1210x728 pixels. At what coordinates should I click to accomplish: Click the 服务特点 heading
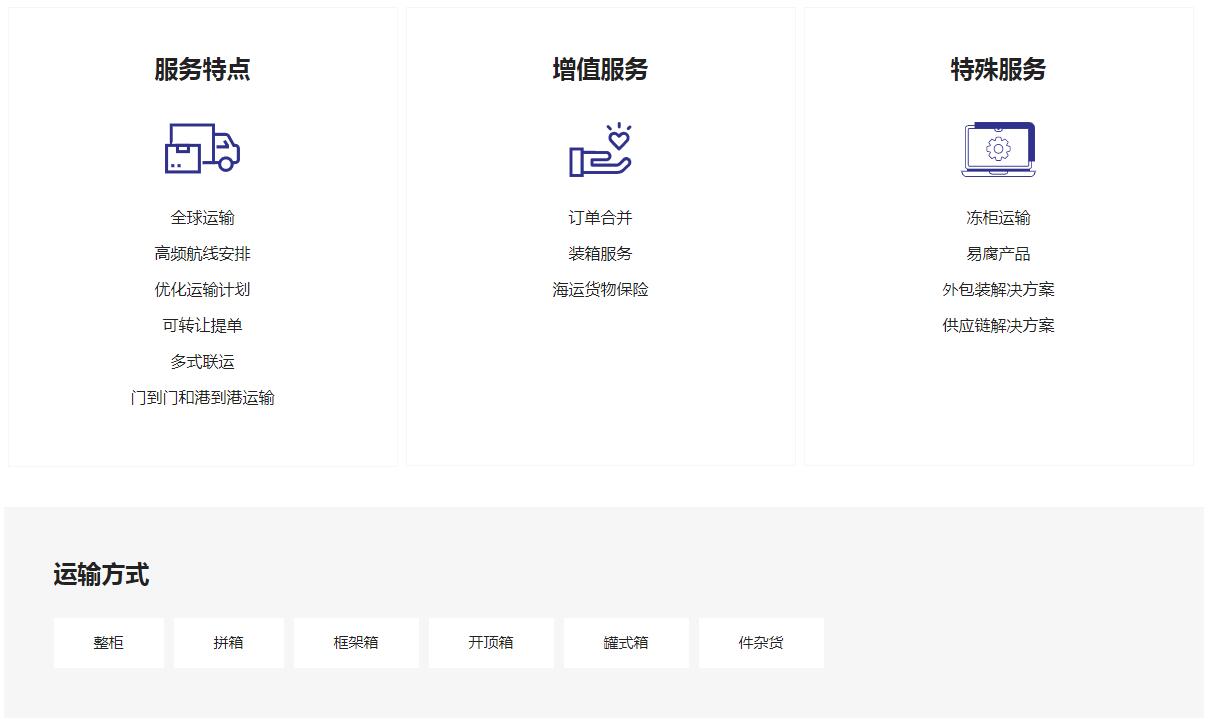coord(202,69)
